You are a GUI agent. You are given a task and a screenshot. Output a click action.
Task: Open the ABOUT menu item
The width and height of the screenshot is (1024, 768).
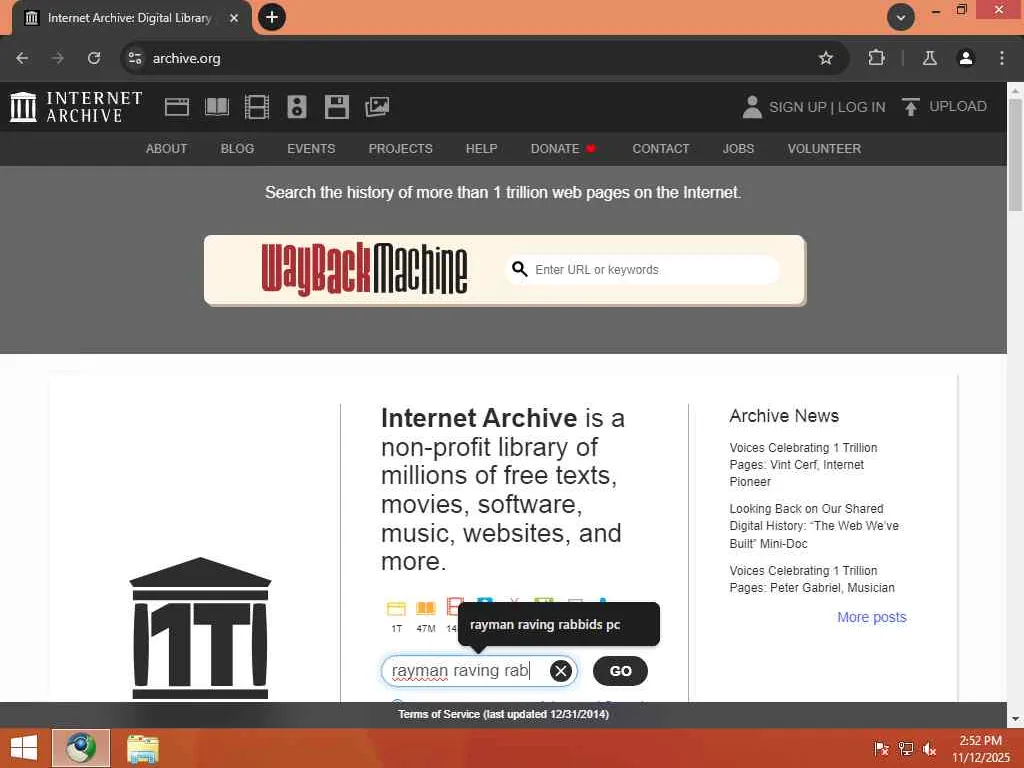point(167,149)
